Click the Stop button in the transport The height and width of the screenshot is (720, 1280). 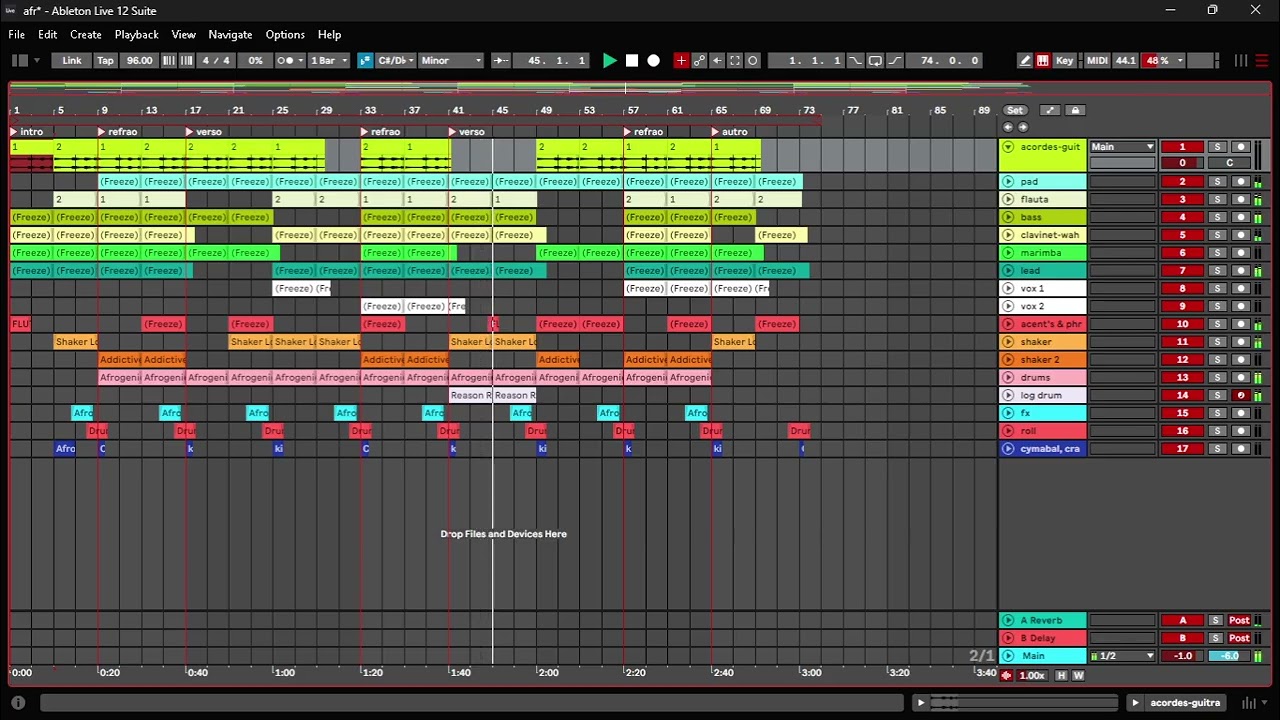click(632, 61)
